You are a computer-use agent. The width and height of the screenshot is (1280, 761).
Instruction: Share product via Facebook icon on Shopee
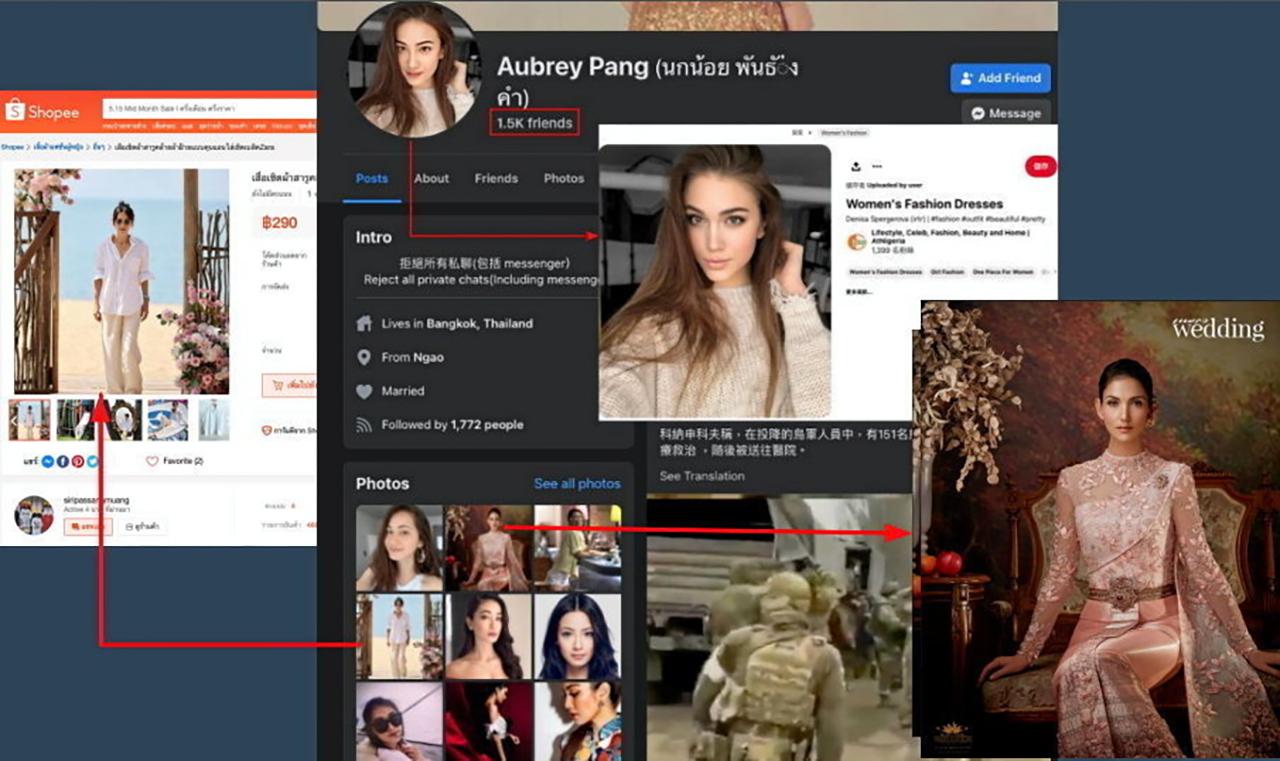click(63, 461)
